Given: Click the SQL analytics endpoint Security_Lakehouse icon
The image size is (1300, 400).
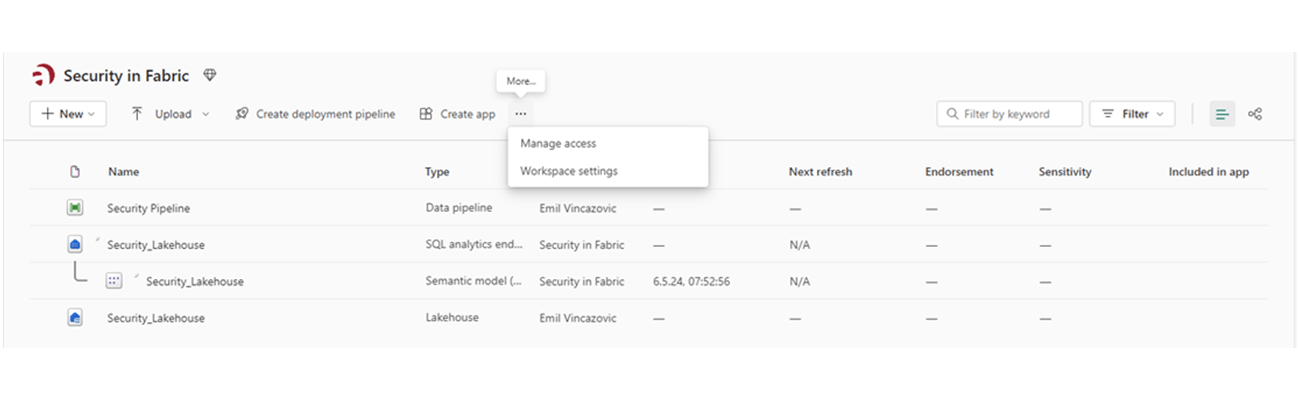Looking at the screenshot, I should [75, 244].
